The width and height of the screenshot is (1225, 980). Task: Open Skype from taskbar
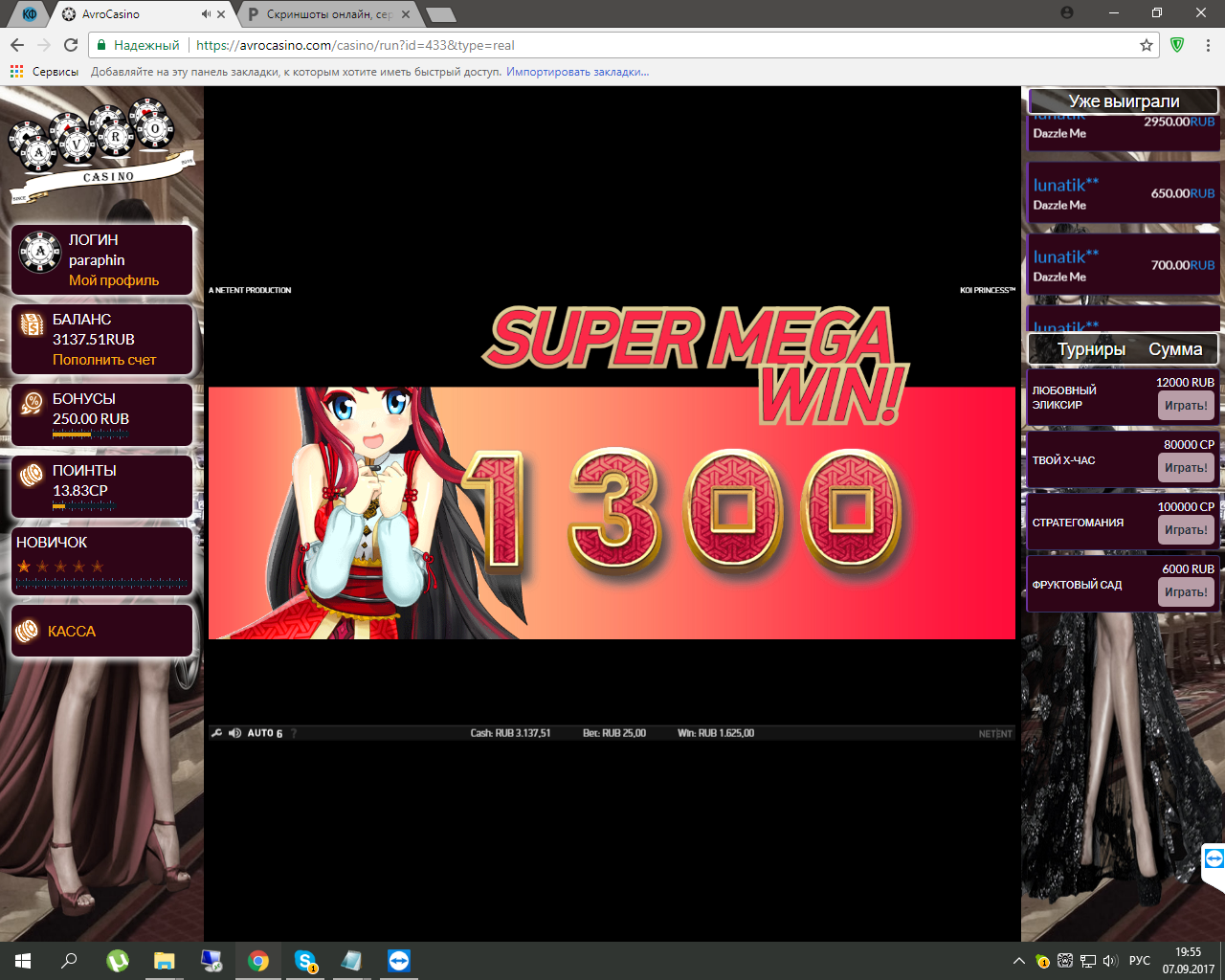305,961
